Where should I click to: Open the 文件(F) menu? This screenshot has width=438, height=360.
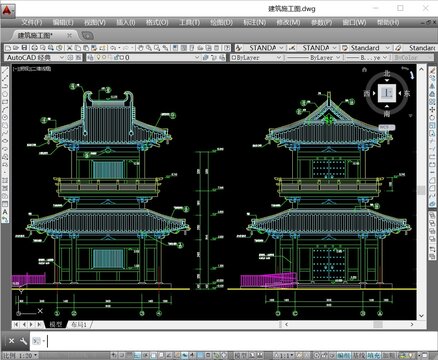click(32, 22)
